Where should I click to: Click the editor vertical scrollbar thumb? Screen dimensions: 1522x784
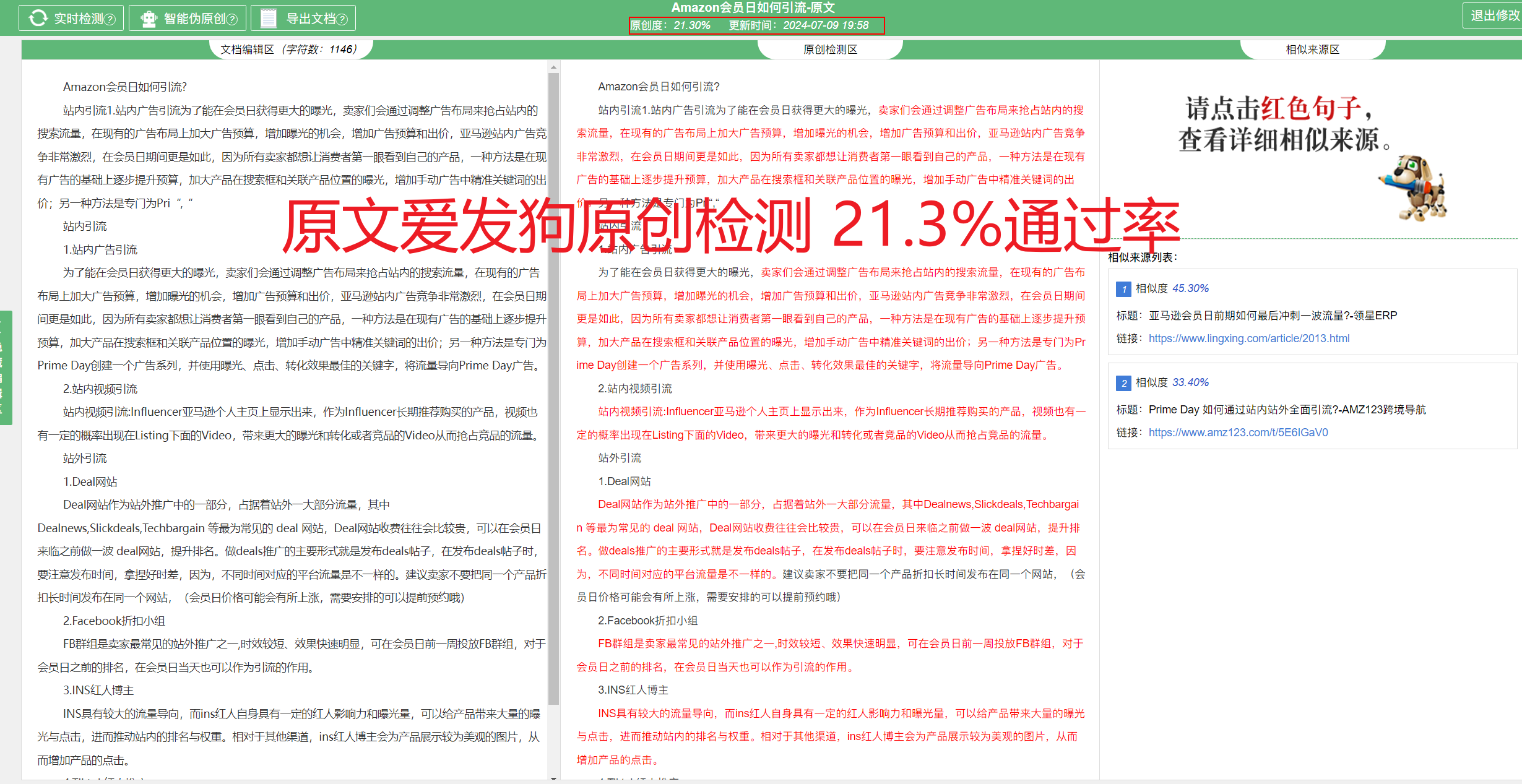(x=554, y=389)
